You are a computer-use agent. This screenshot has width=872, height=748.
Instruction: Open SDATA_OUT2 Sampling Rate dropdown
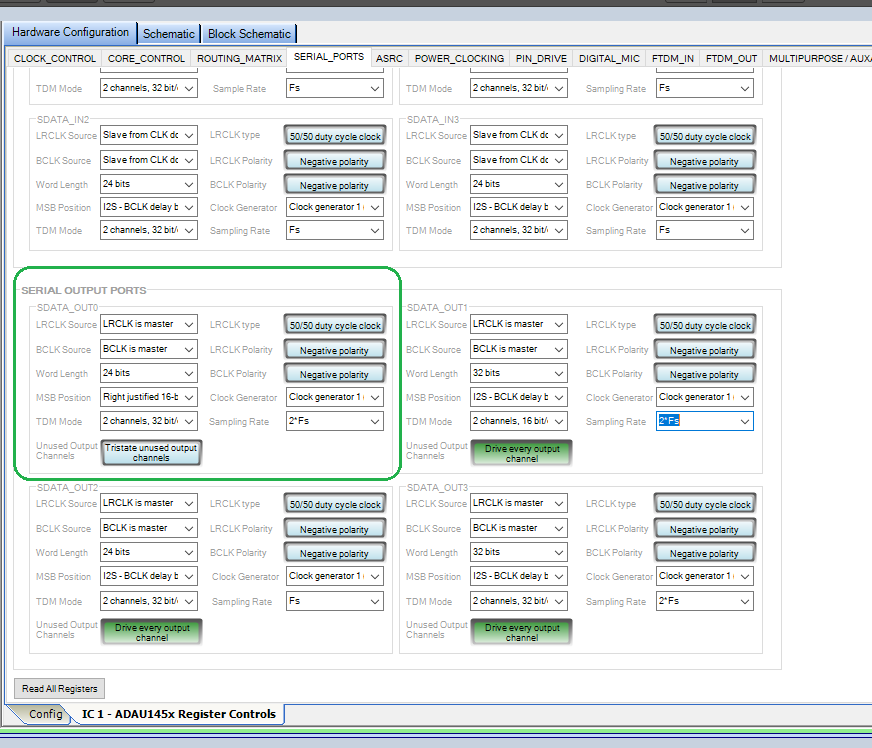click(x=335, y=601)
